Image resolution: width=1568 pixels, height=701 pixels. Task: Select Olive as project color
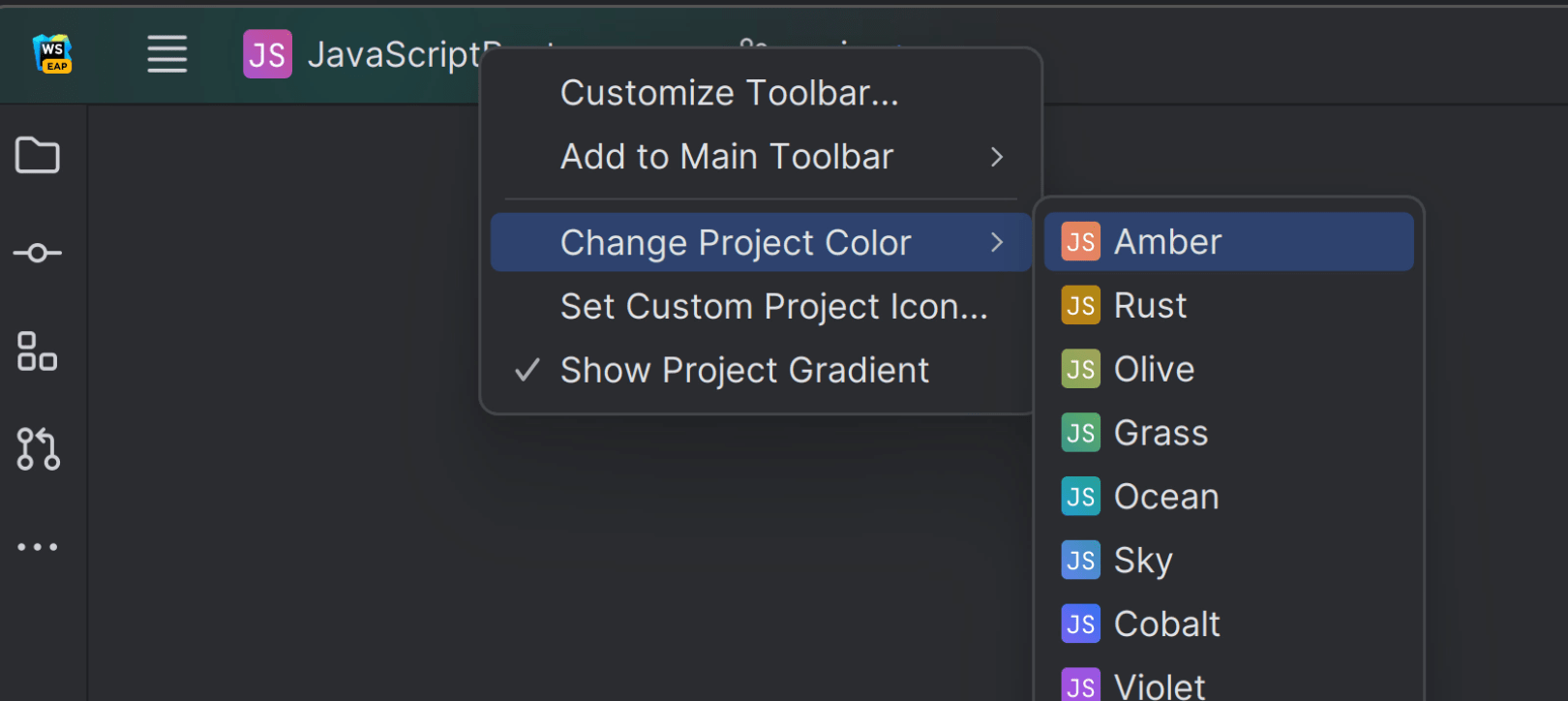(1154, 370)
